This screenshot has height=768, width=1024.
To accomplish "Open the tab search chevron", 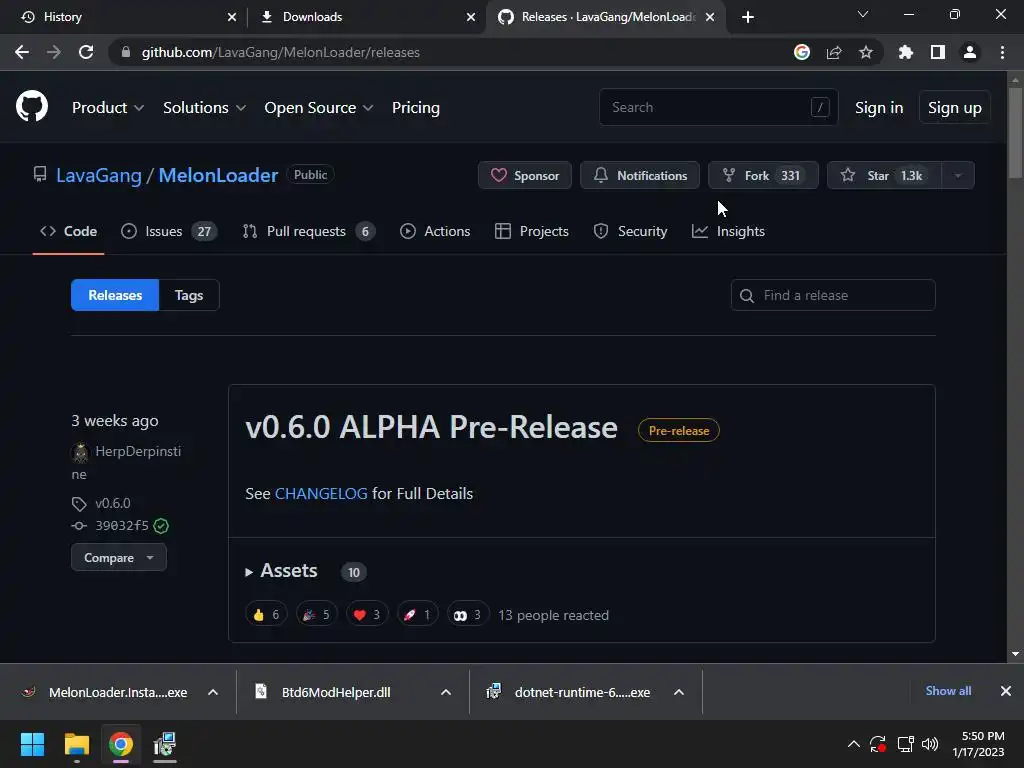I will 863,14.
